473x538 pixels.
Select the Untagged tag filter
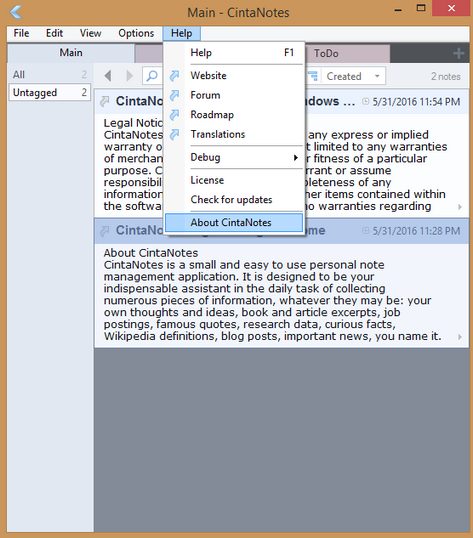point(50,92)
